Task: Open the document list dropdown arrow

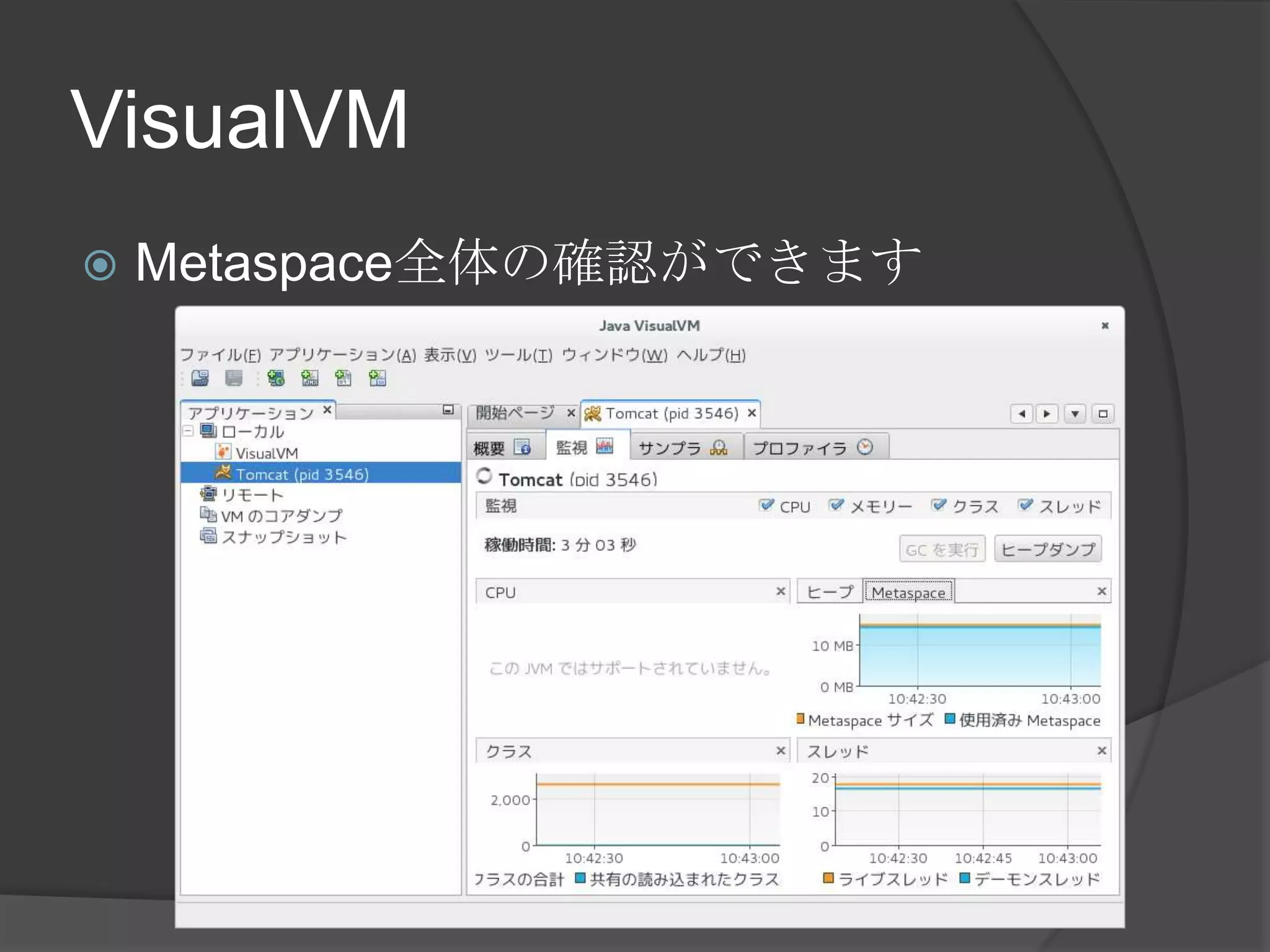Action: click(x=1075, y=413)
